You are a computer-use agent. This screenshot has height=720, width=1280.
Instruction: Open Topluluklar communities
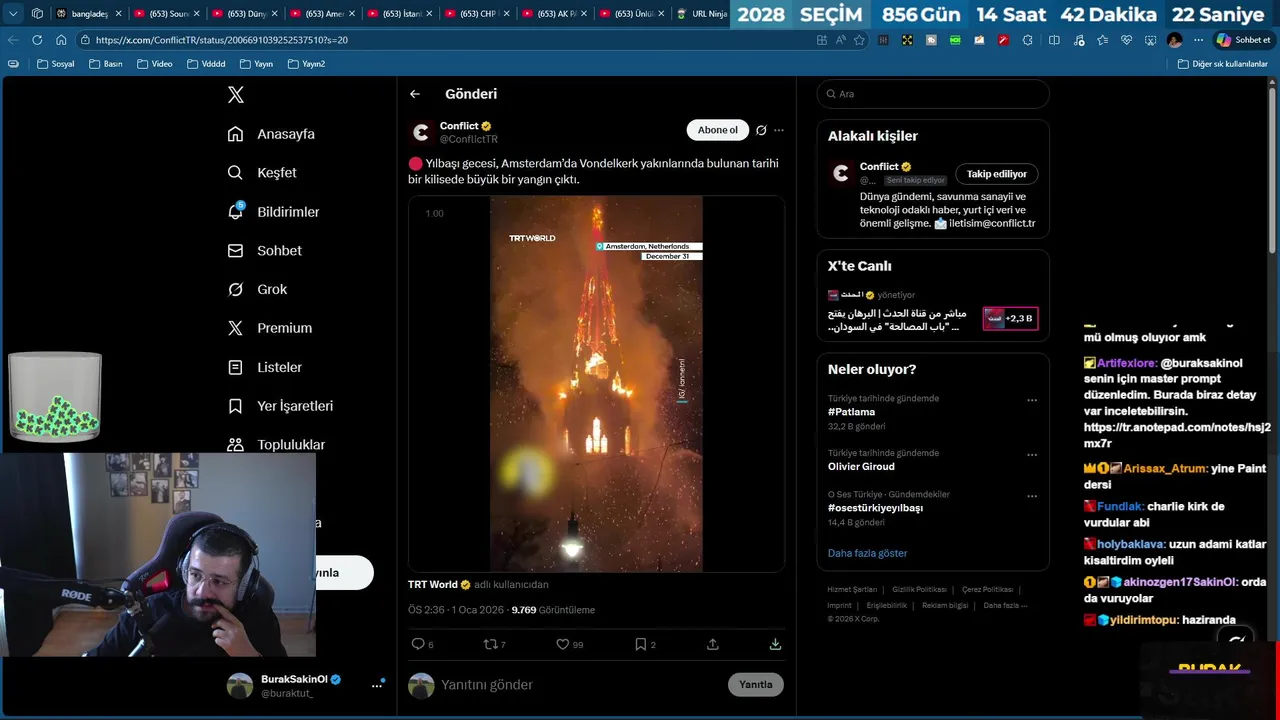(276, 445)
